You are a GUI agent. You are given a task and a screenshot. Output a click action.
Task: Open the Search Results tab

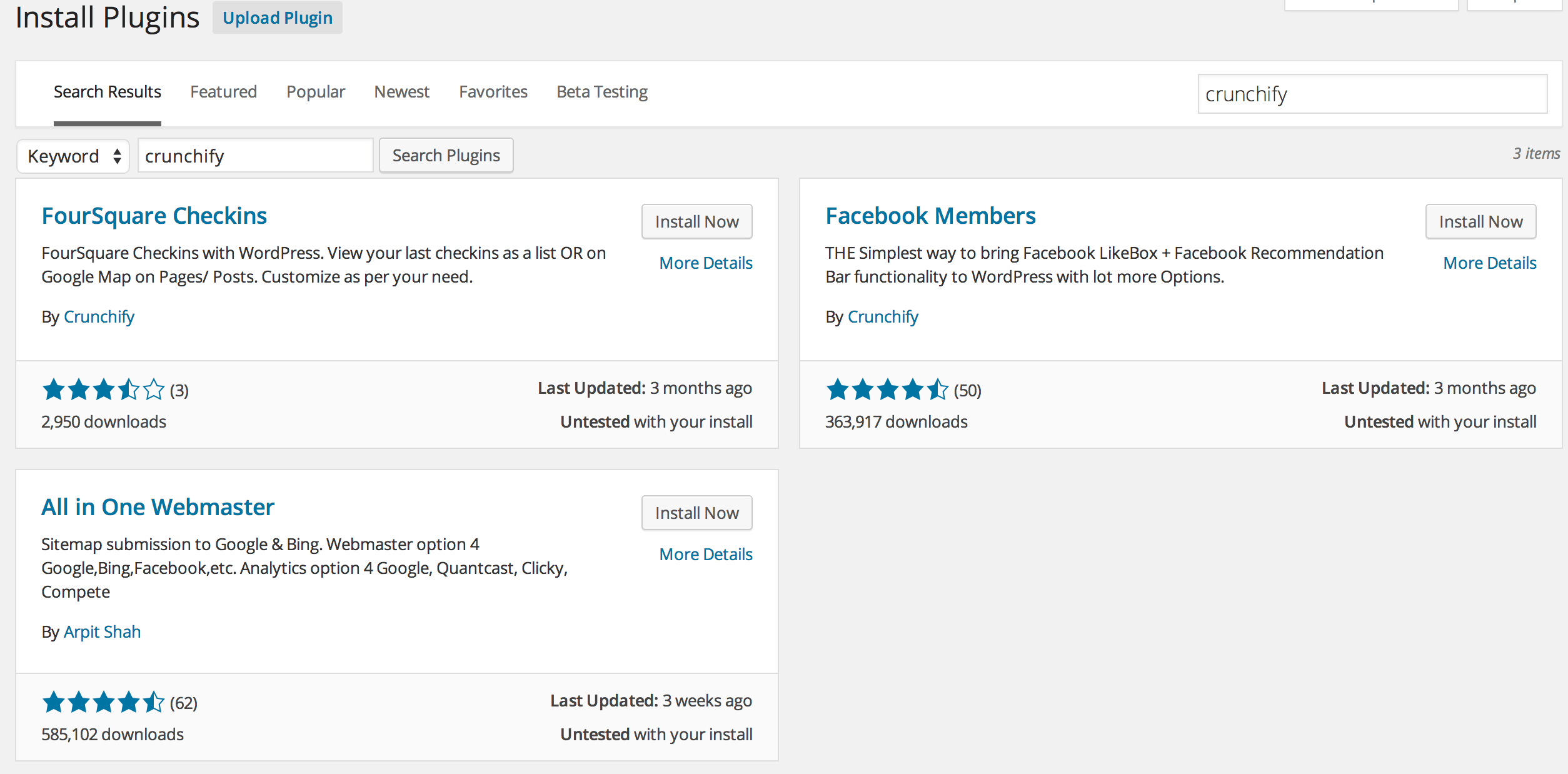click(x=107, y=92)
